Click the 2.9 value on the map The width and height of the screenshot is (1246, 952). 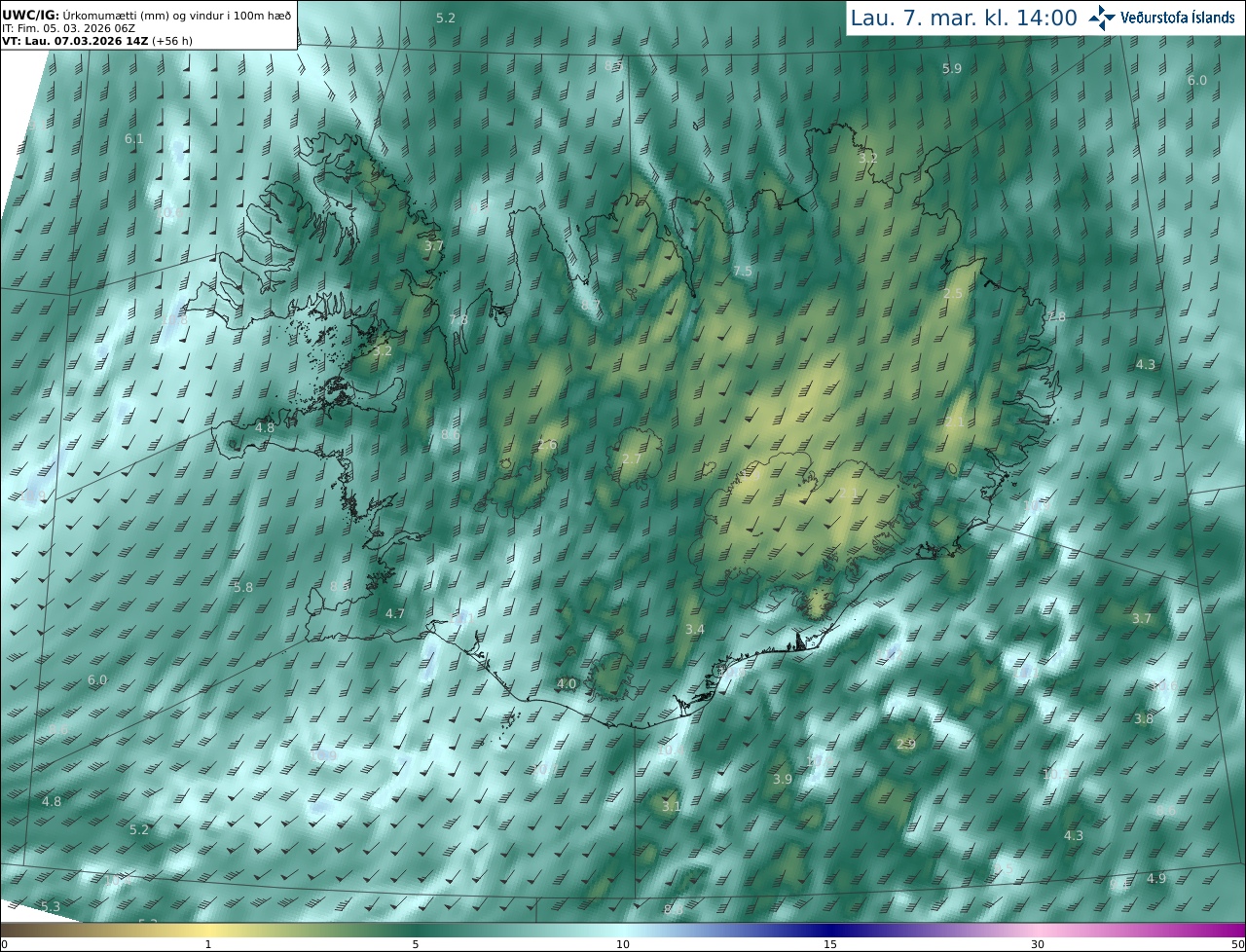(906, 744)
